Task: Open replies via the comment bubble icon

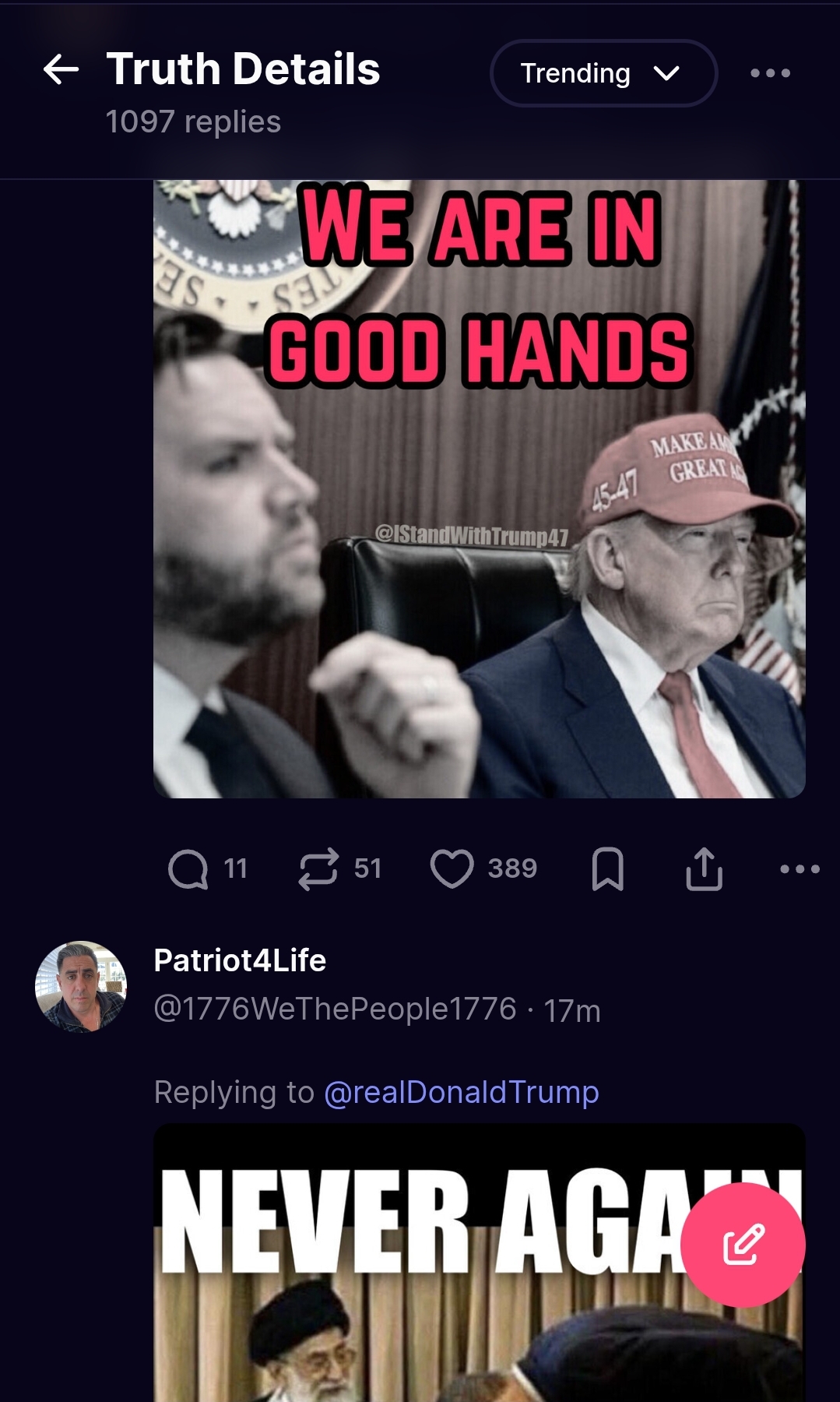Action: [x=188, y=868]
